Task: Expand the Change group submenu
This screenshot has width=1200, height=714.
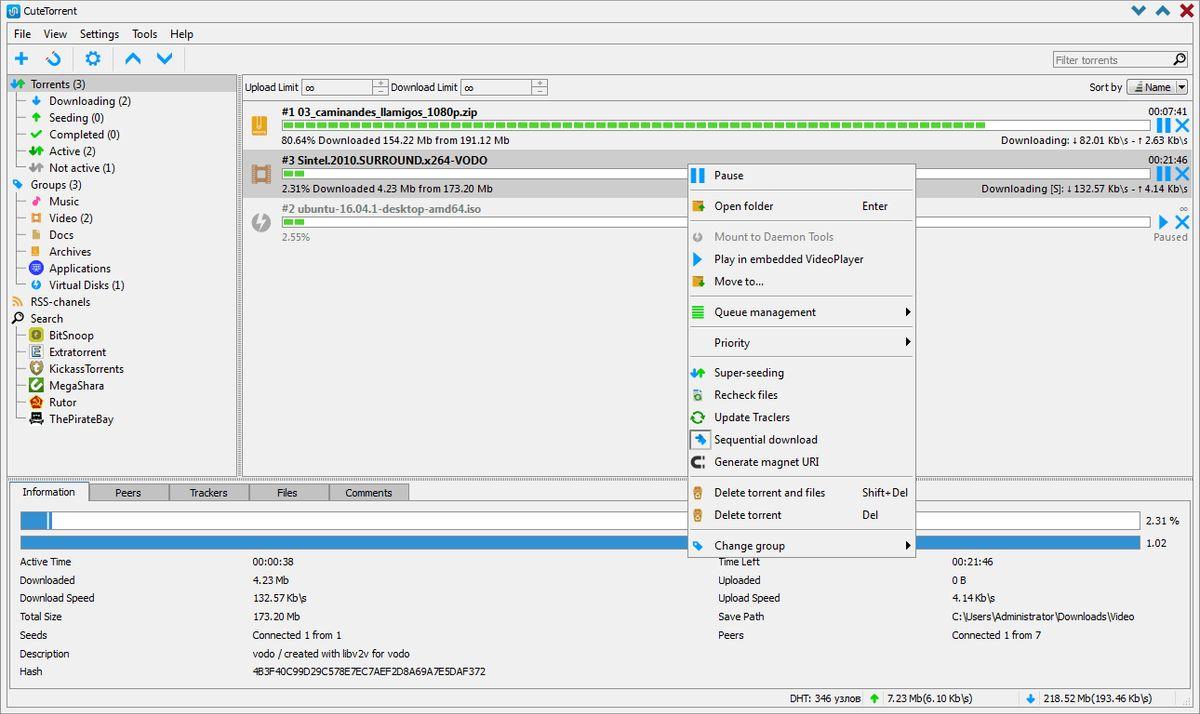Action: click(x=801, y=546)
